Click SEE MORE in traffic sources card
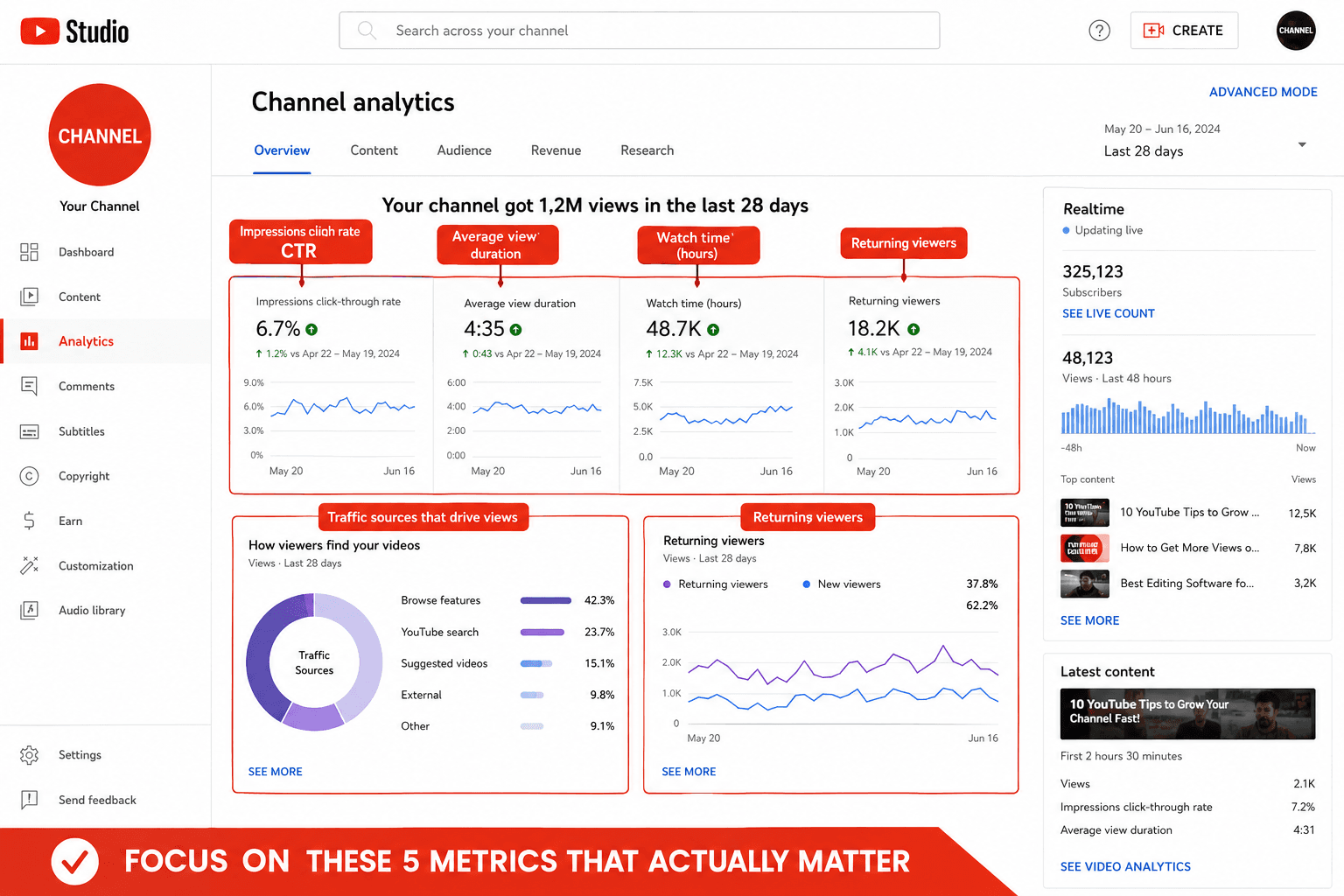Screen dimensions: 1344x896 [x=275, y=772]
